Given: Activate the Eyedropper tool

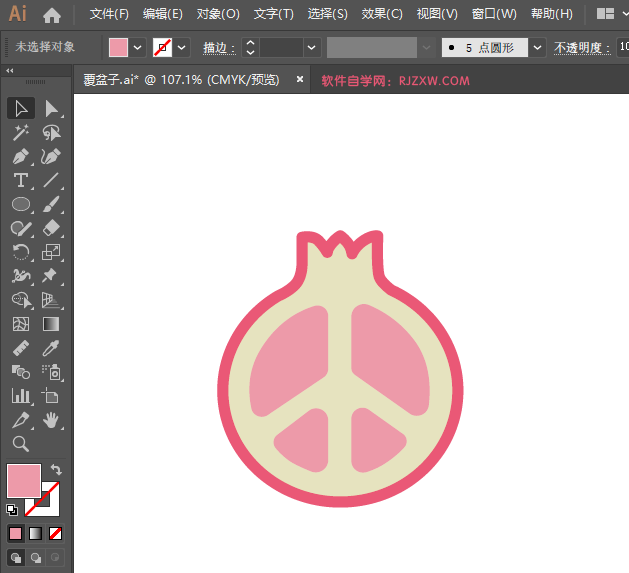Looking at the screenshot, I should click(x=51, y=348).
